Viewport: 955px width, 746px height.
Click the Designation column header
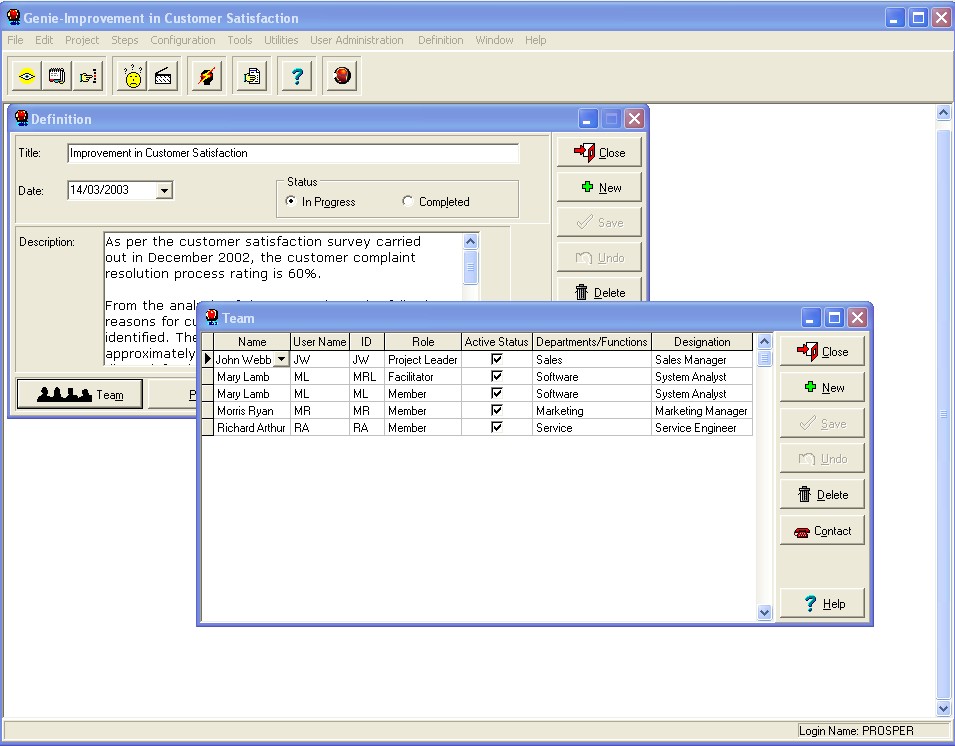(x=702, y=342)
